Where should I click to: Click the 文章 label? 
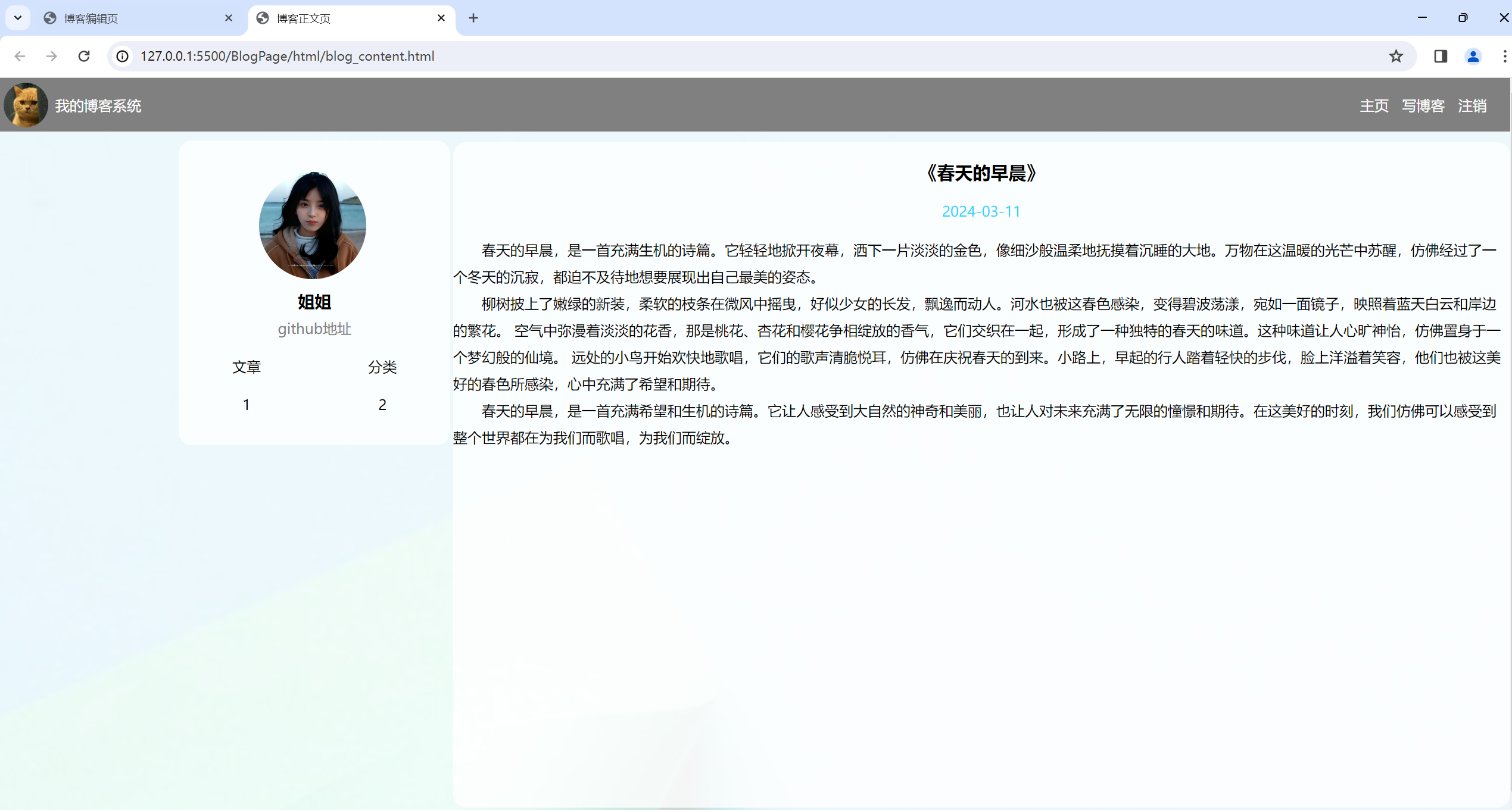247,367
